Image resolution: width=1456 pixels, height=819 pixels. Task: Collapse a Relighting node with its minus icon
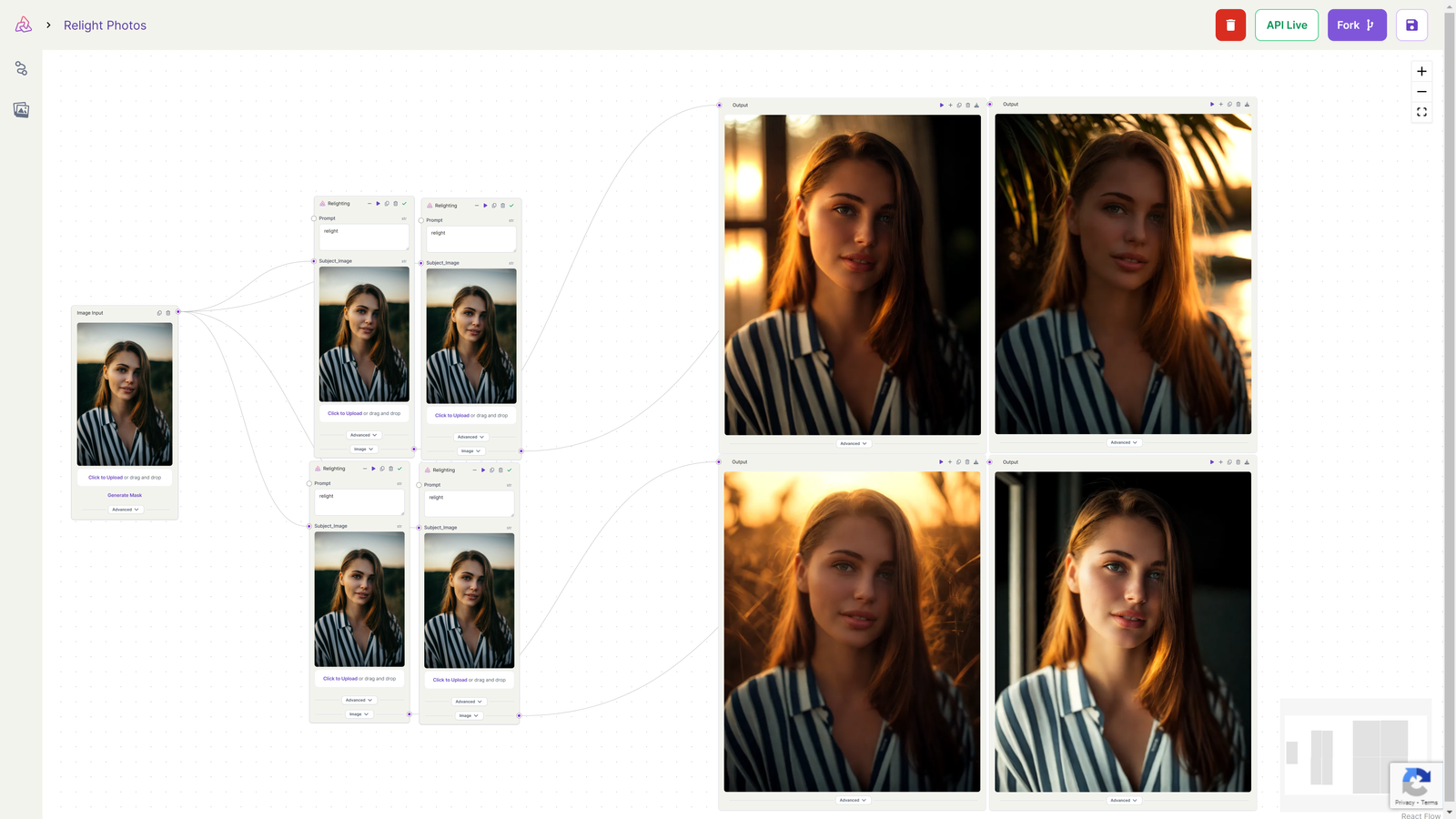[369, 204]
